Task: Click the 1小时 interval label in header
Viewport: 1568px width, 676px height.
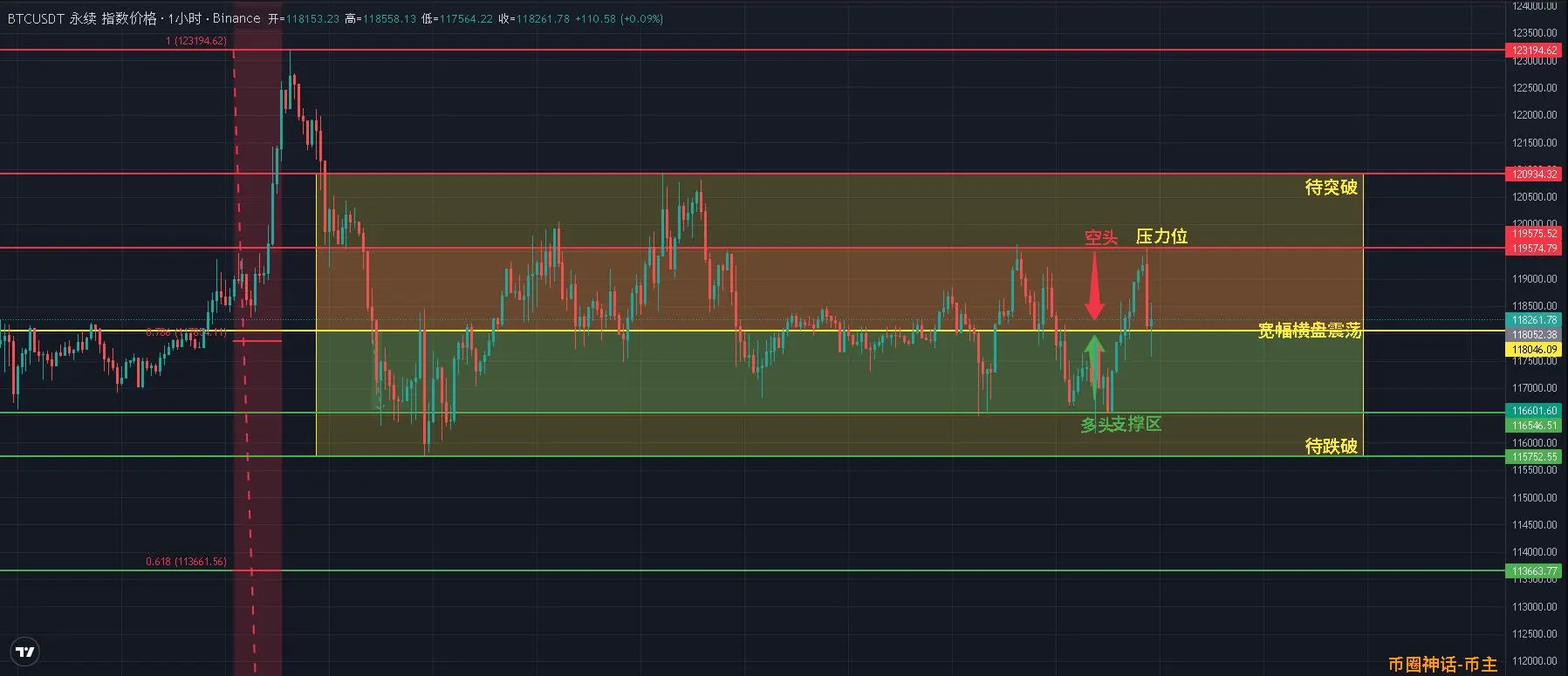Action: [183, 18]
